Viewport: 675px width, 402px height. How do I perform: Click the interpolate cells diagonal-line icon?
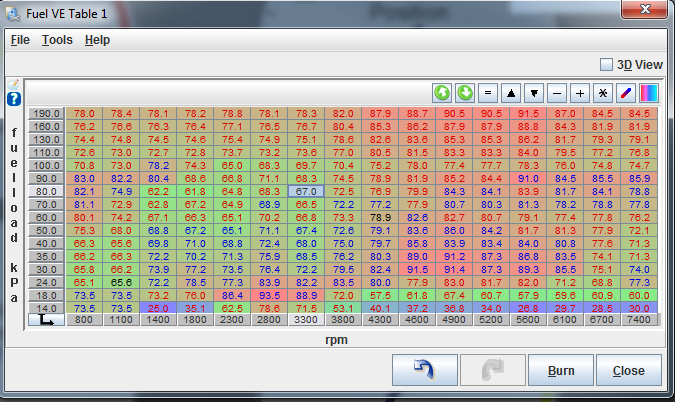pos(626,93)
